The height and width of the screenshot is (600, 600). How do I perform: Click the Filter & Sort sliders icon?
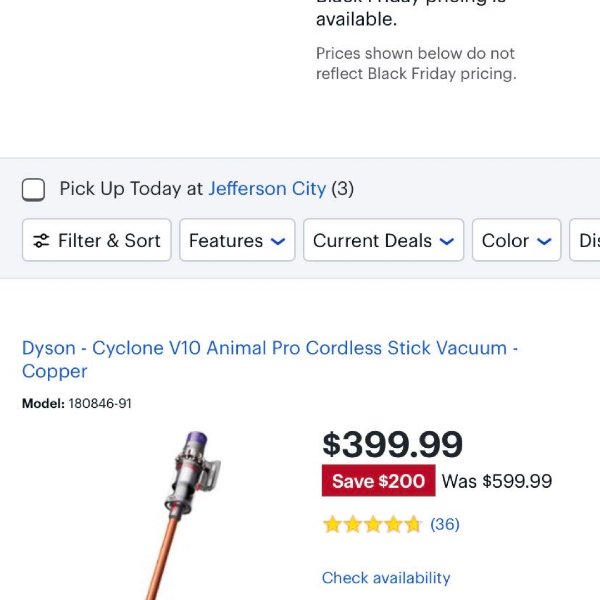click(41, 241)
